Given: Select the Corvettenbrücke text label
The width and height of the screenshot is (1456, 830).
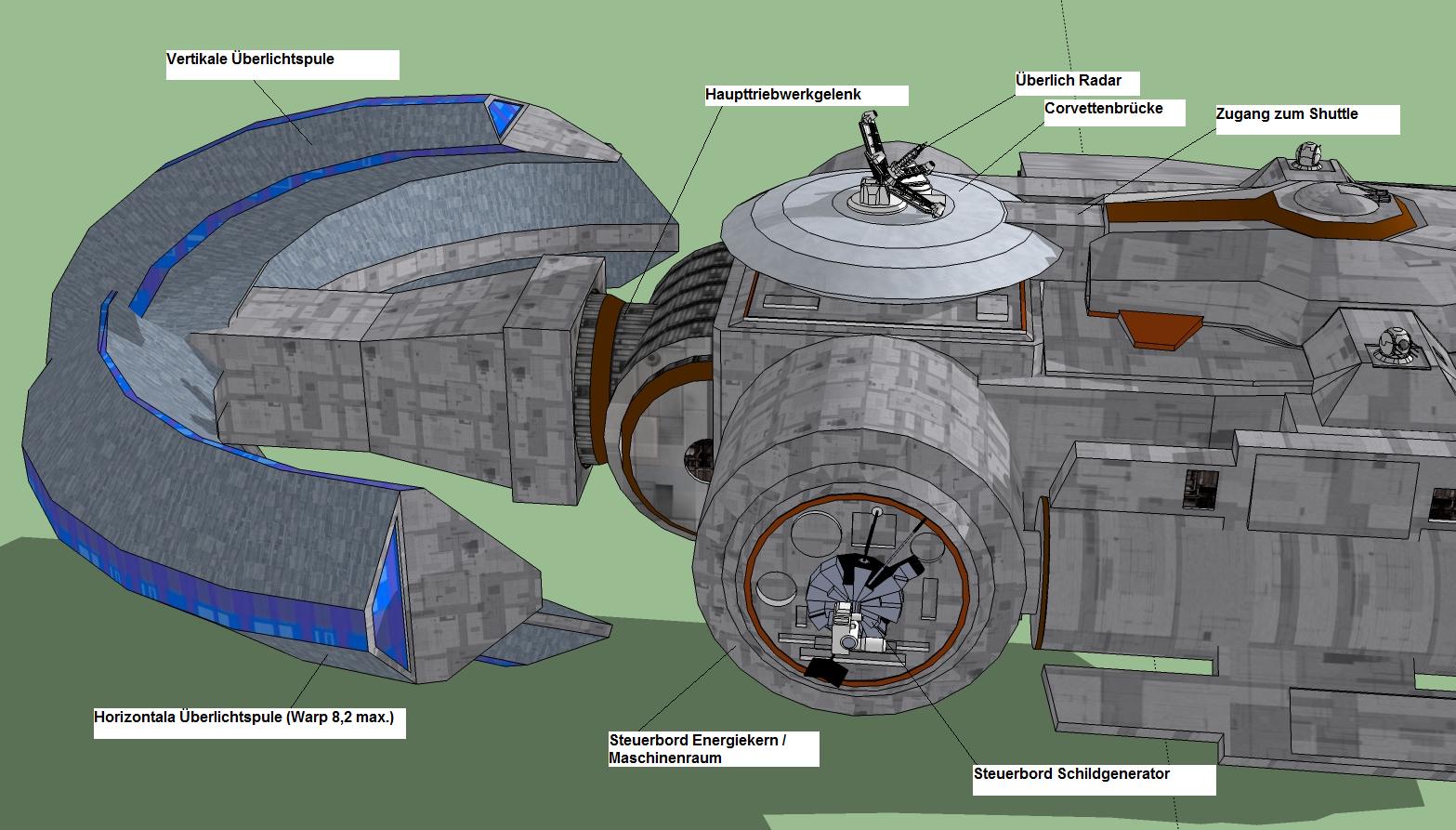Looking at the screenshot, I should tap(1104, 109).
